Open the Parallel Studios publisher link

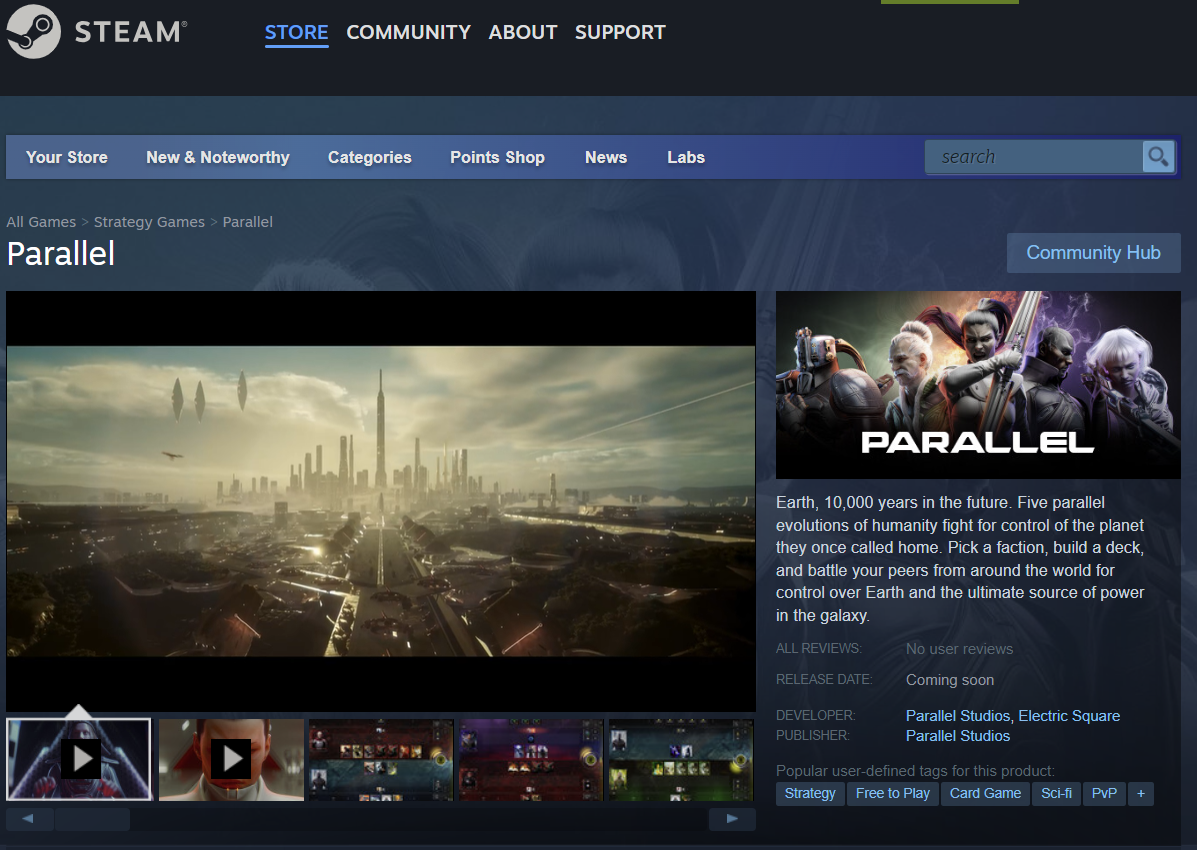tap(957, 735)
